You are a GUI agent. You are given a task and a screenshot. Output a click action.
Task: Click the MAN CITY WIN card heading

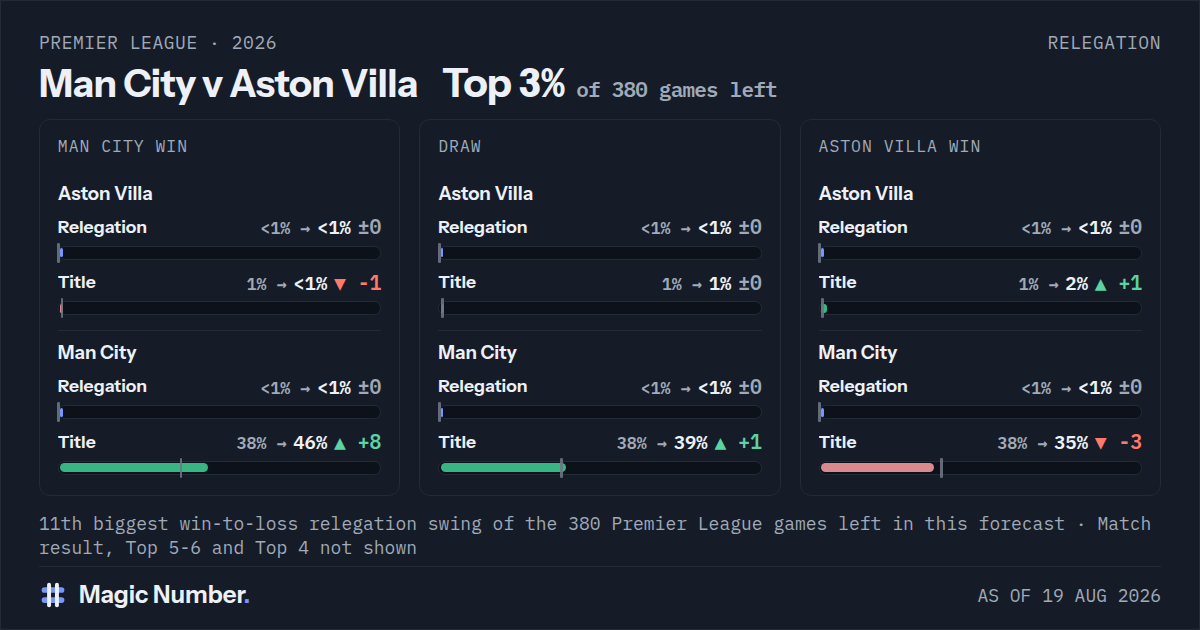point(123,146)
